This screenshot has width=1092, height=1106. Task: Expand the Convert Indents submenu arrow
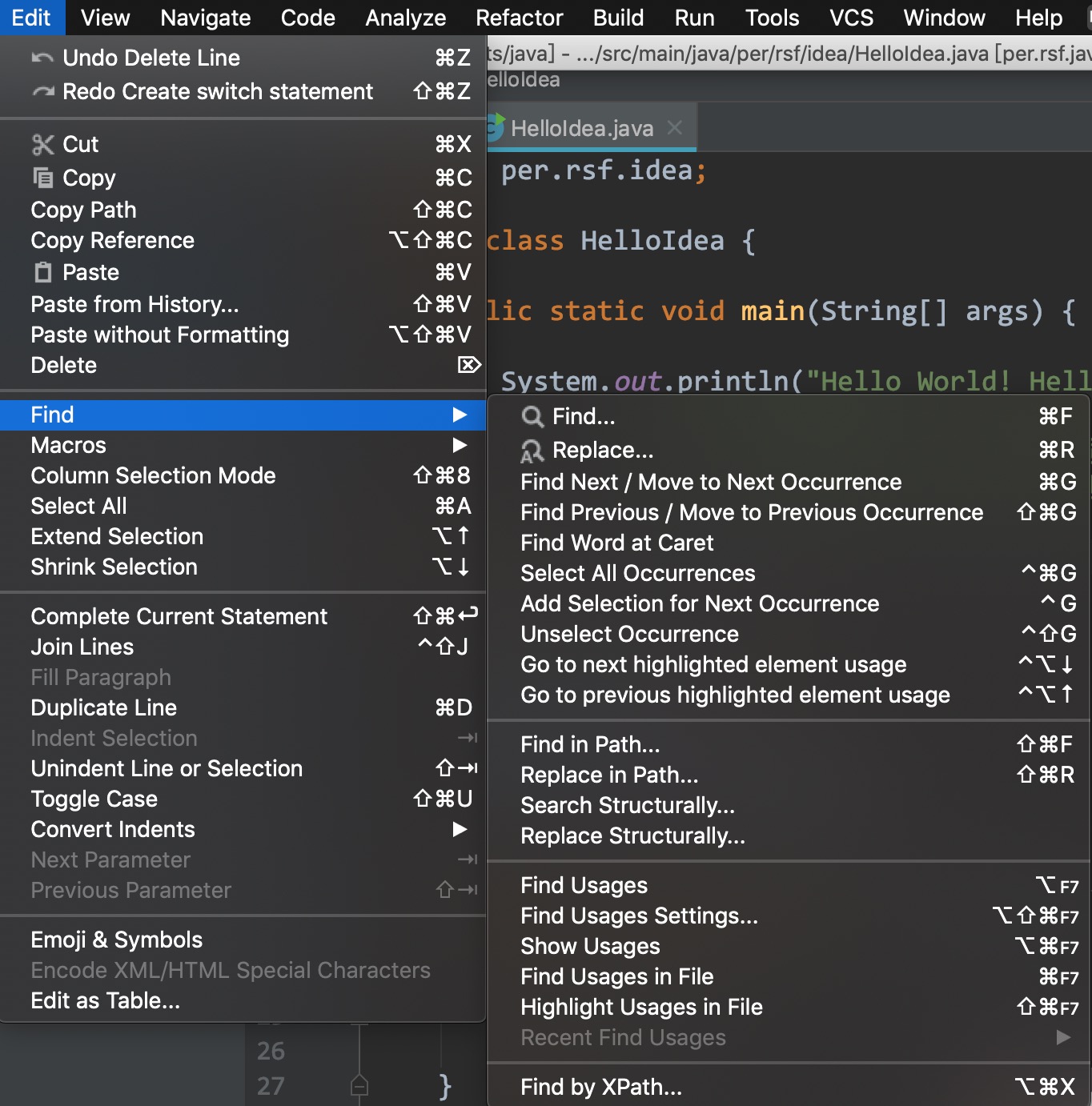[460, 829]
